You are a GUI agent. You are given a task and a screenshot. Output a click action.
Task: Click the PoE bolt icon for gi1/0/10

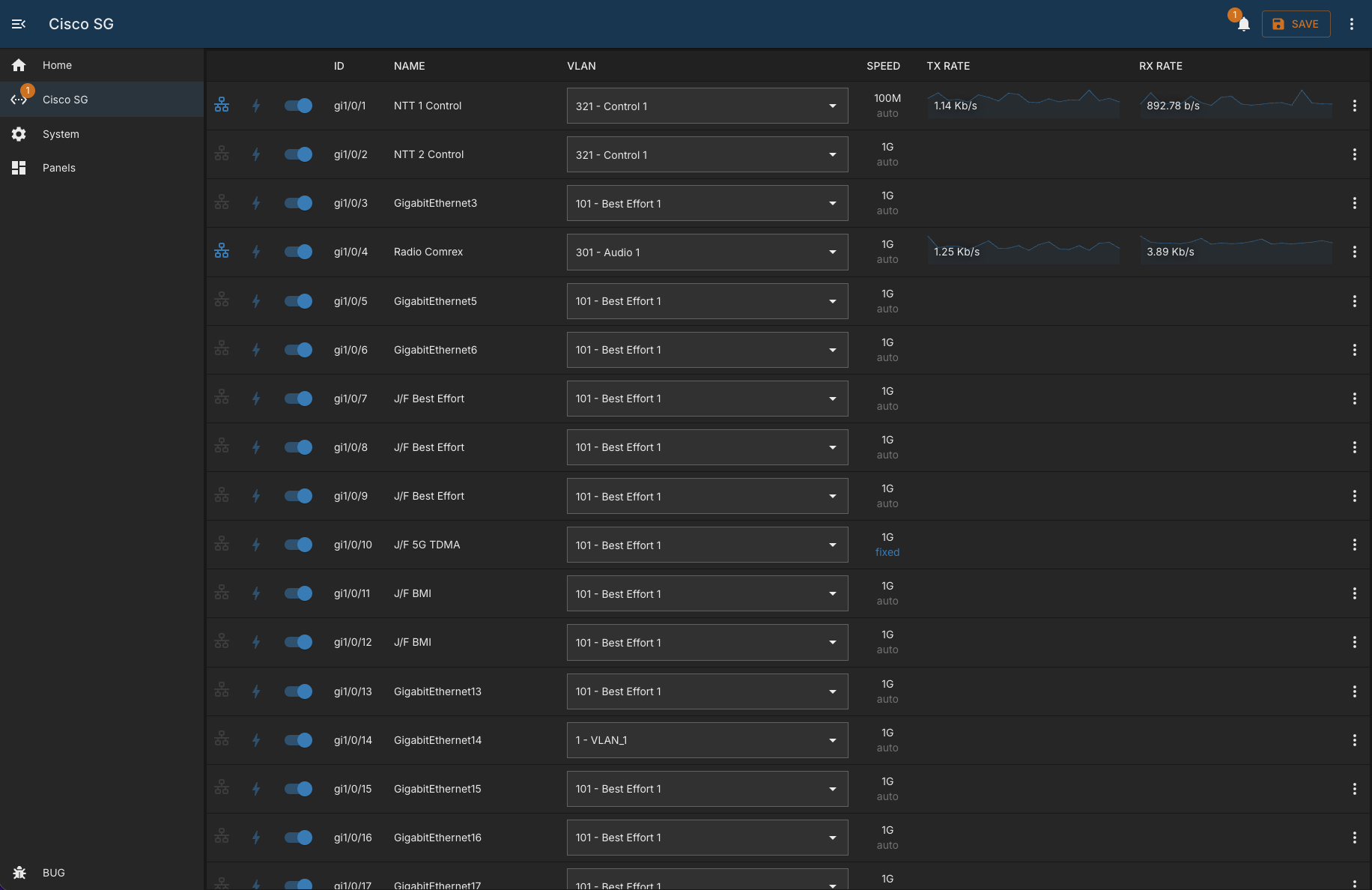pos(256,545)
